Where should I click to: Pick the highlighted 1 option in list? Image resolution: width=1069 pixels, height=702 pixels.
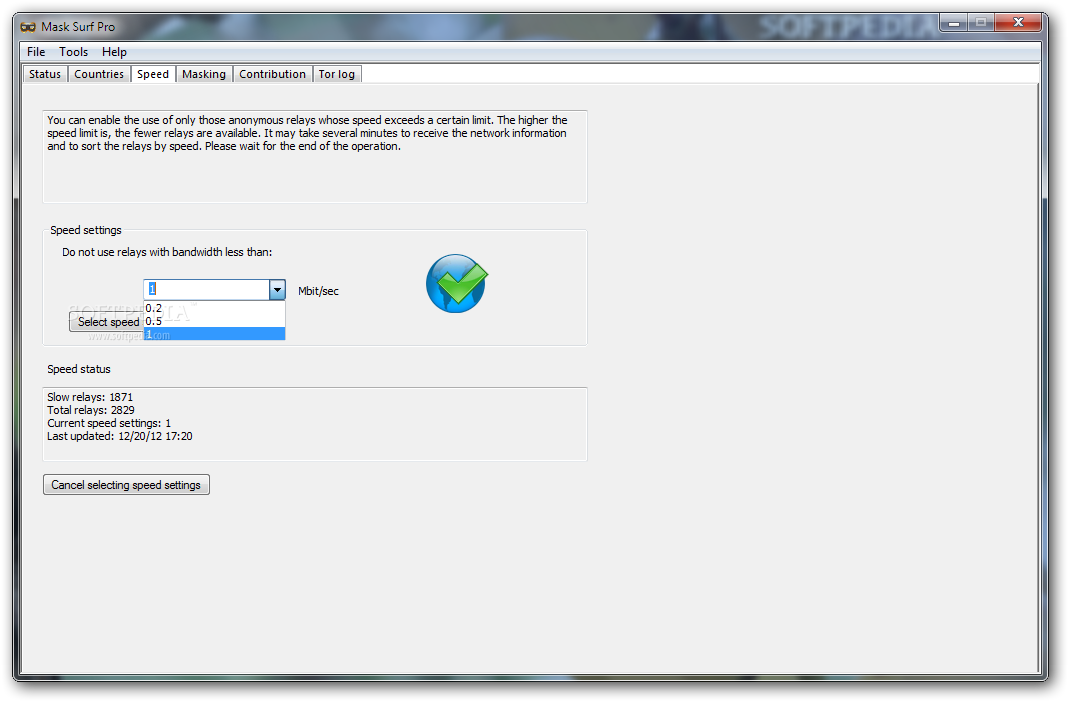point(214,334)
